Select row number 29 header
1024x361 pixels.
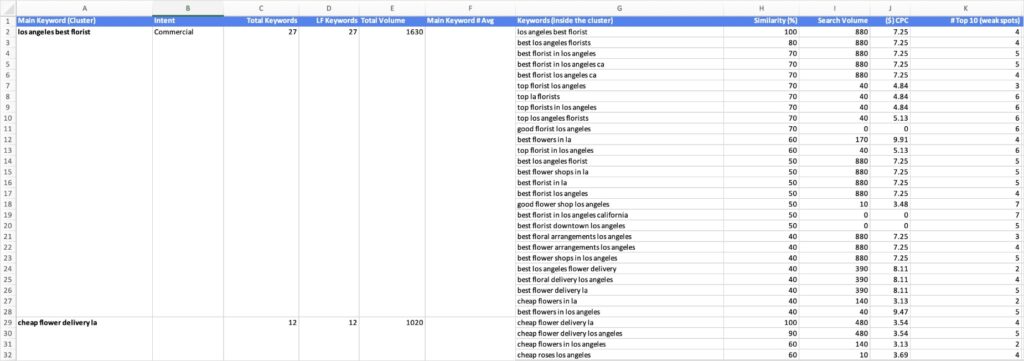pyautogui.click(x=8, y=322)
